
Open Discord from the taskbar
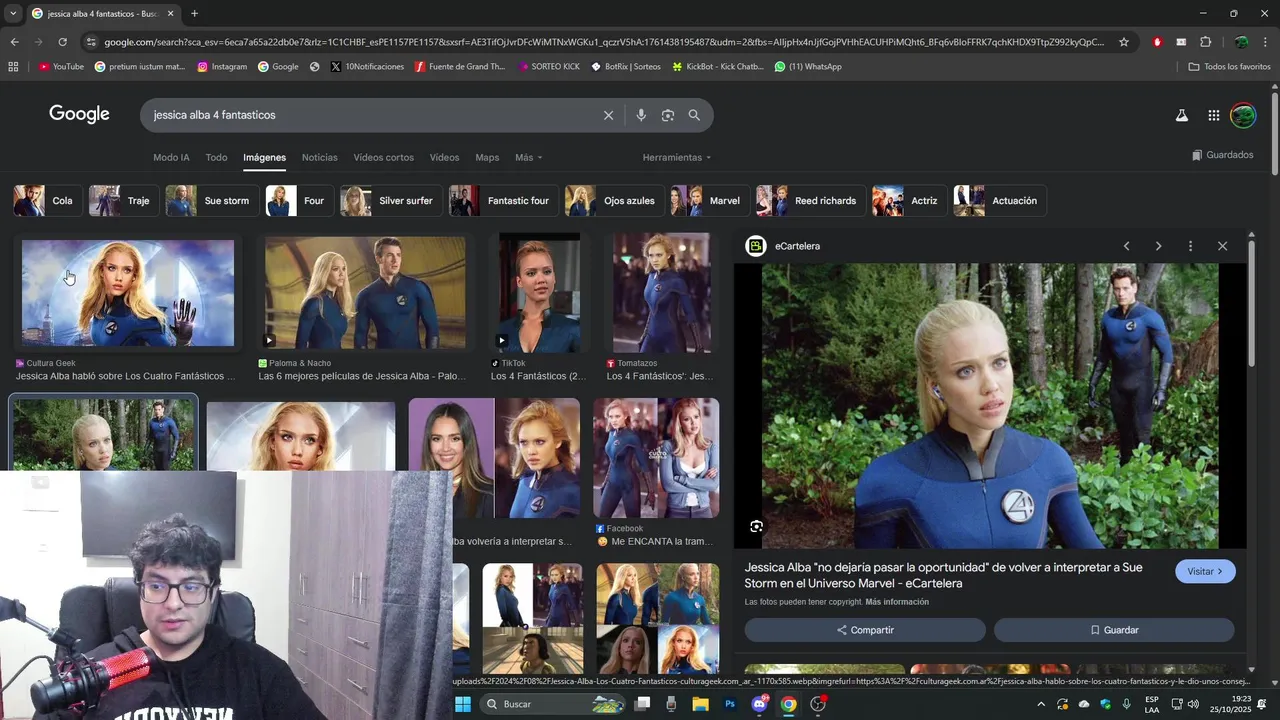pos(759,704)
